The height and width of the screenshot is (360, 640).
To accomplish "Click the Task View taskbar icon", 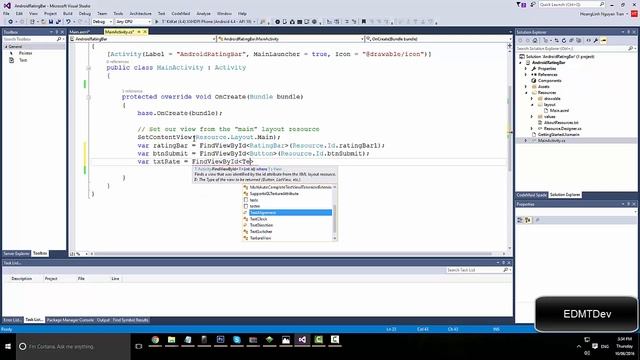I will pos(139,347).
